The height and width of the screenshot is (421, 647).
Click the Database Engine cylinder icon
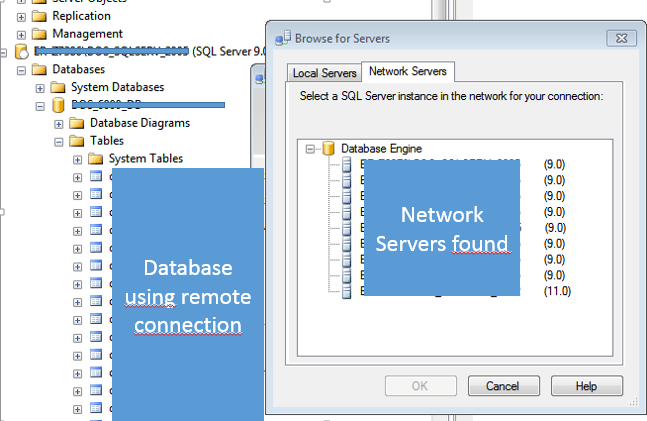click(x=328, y=148)
